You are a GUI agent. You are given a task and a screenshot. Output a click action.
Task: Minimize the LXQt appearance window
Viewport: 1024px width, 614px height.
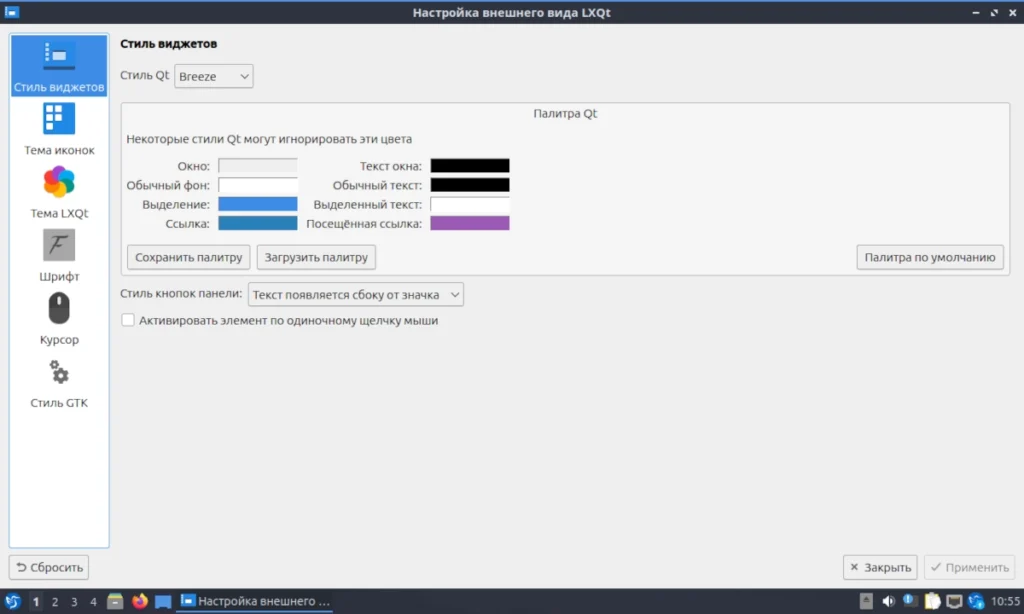976,12
